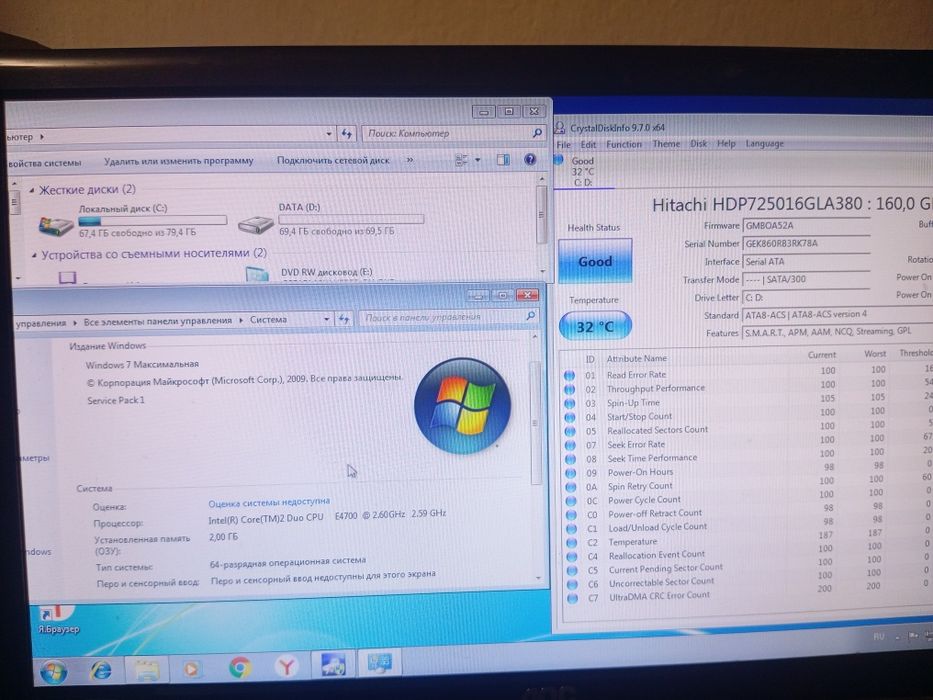Screen dimensions: 933x700
Task: Click Подключить сетевой диск
Action: [333, 160]
